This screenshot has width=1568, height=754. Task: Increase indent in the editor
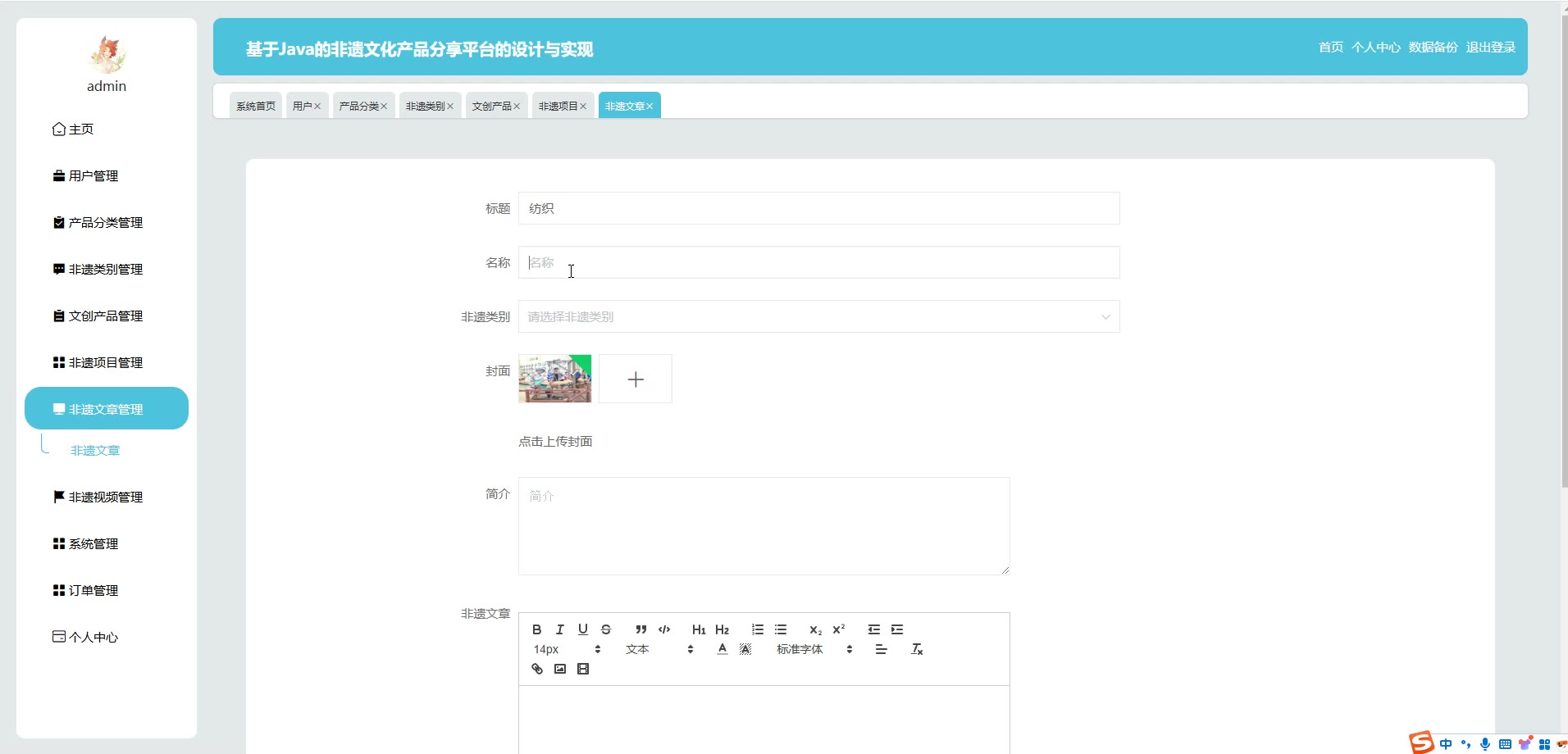click(897, 629)
